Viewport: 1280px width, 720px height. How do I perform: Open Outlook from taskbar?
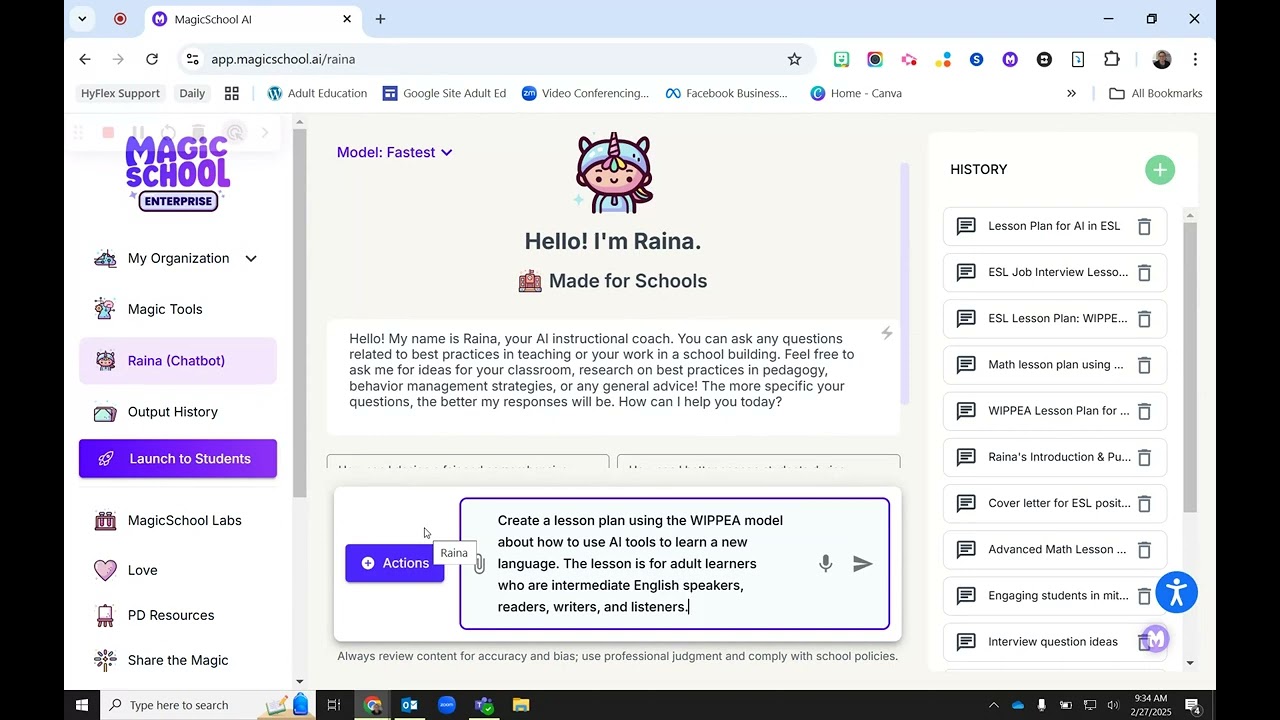[x=409, y=705]
